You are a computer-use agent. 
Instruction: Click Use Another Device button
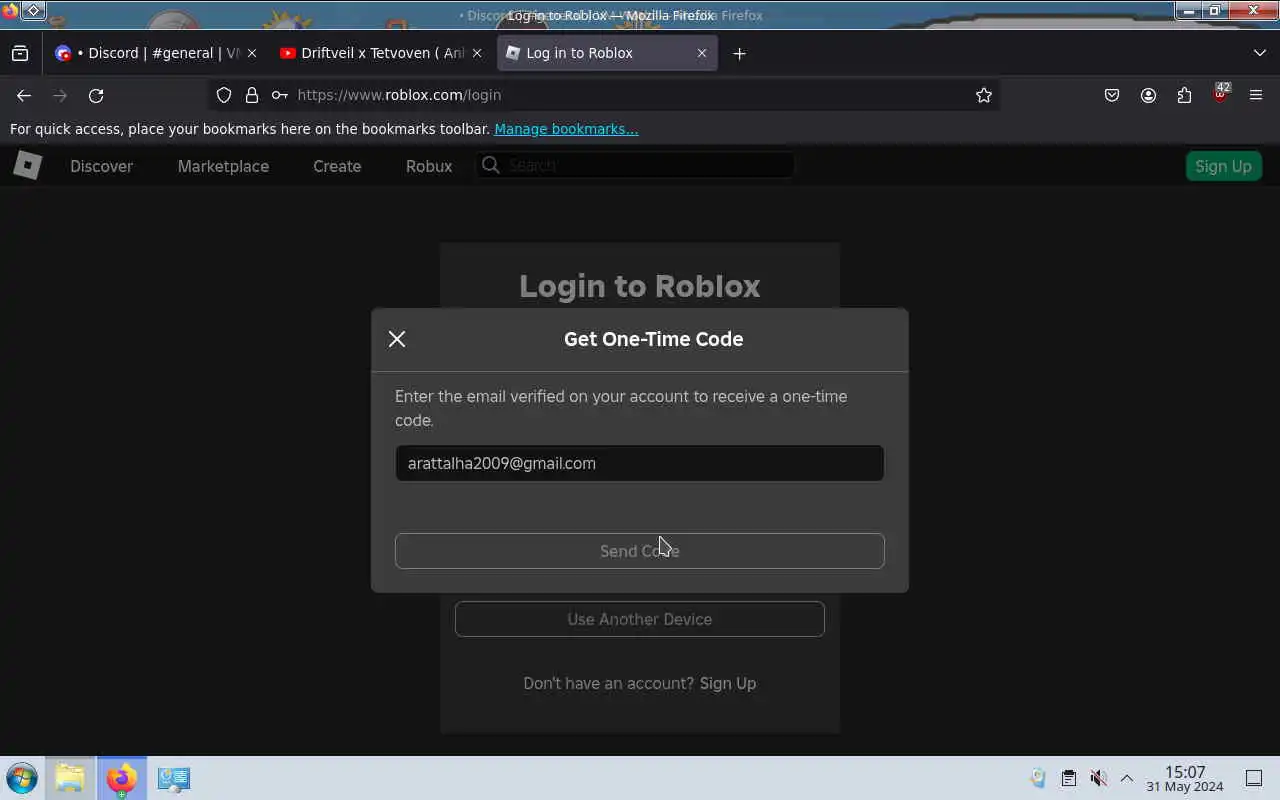point(640,619)
